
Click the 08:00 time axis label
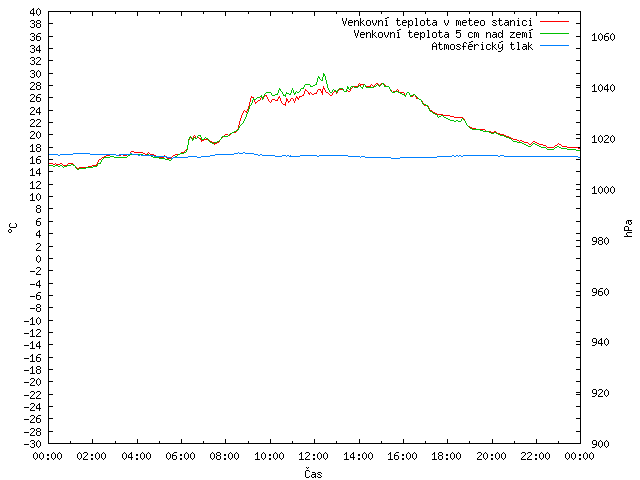tap(224, 456)
